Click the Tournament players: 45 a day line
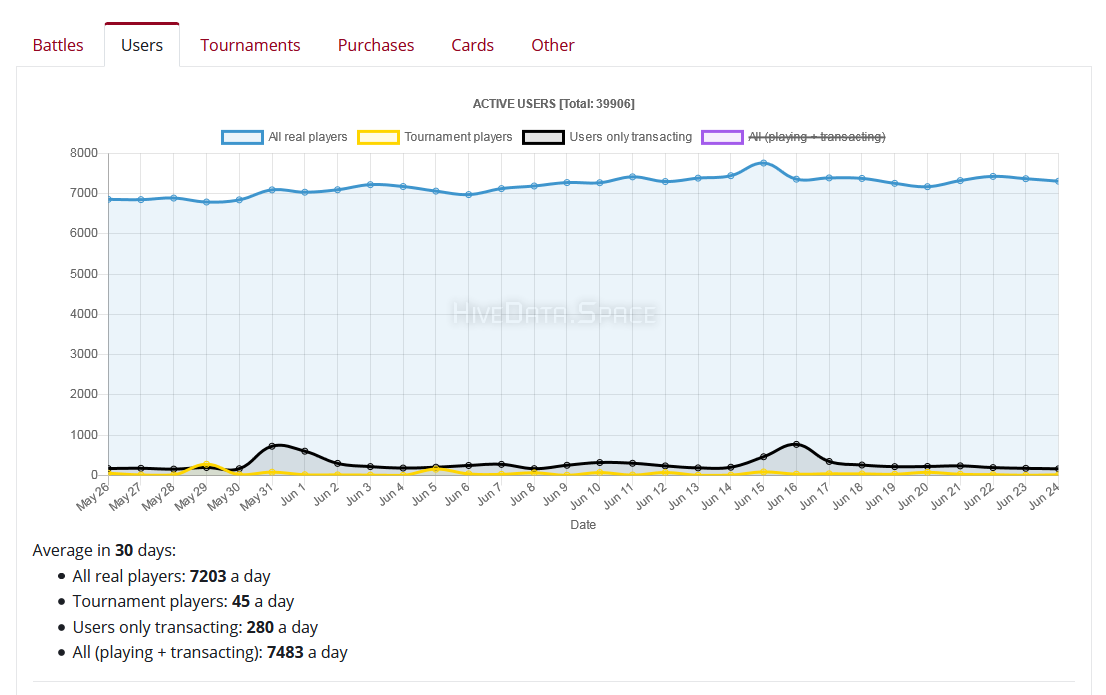Screen dimensions: 1106x695 (x=183, y=602)
